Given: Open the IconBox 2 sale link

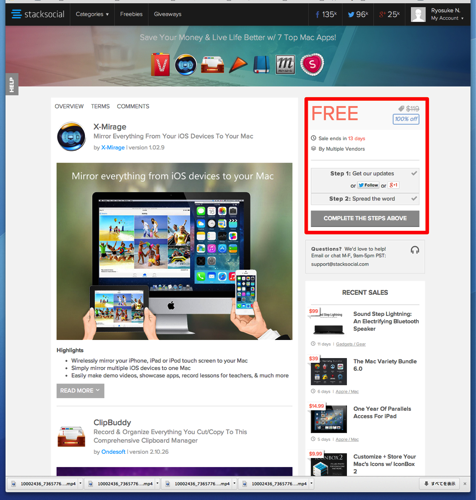Looking at the screenshot, I should (x=384, y=464).
